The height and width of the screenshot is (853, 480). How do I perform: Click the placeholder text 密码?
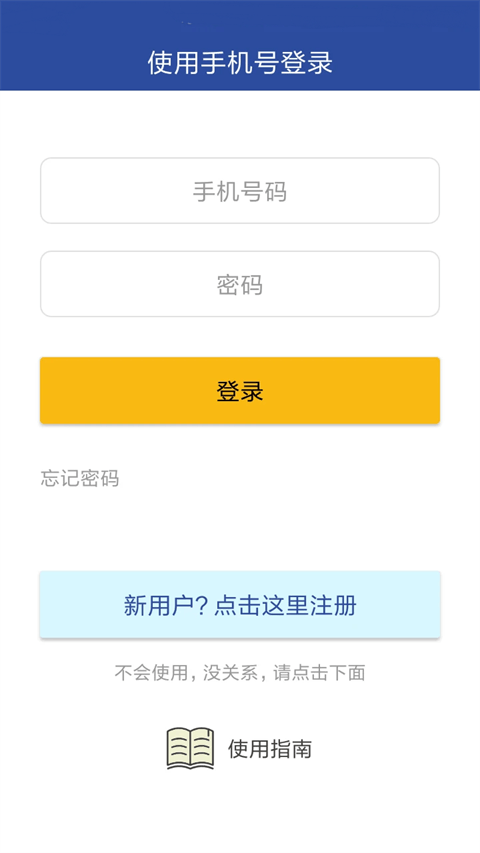[x=240, y=285]
